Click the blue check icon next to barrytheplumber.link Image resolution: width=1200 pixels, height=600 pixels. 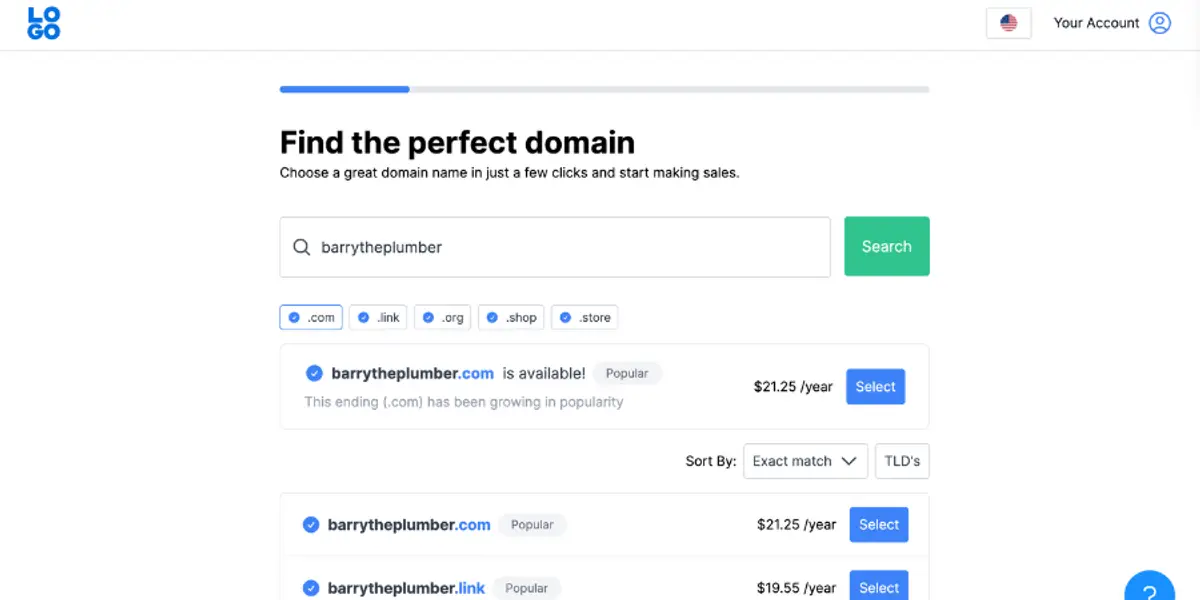pyautogui.click(x=313, y=588)
